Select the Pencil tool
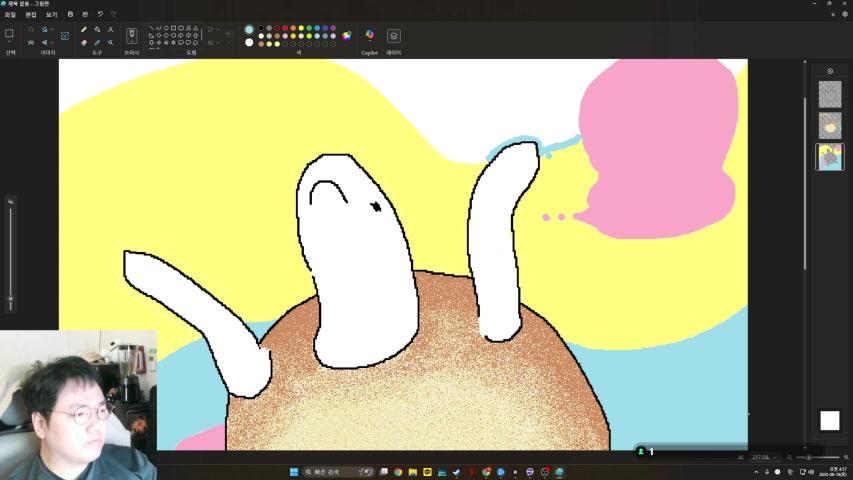This screenshot has height=480, width=853. (x=84, y=29)
